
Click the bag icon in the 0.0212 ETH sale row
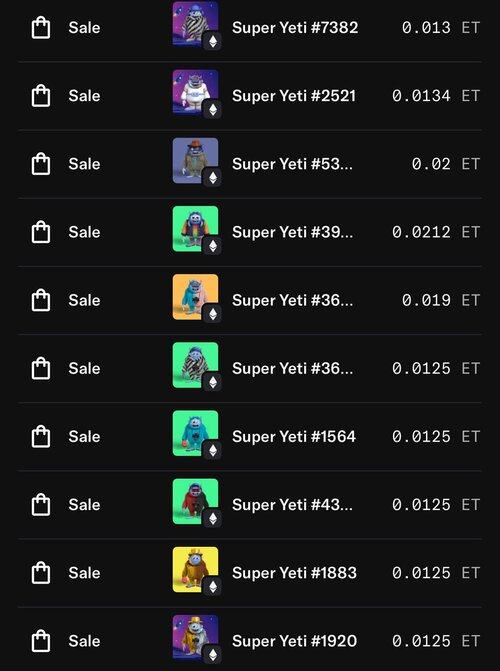tap(41, 232)
